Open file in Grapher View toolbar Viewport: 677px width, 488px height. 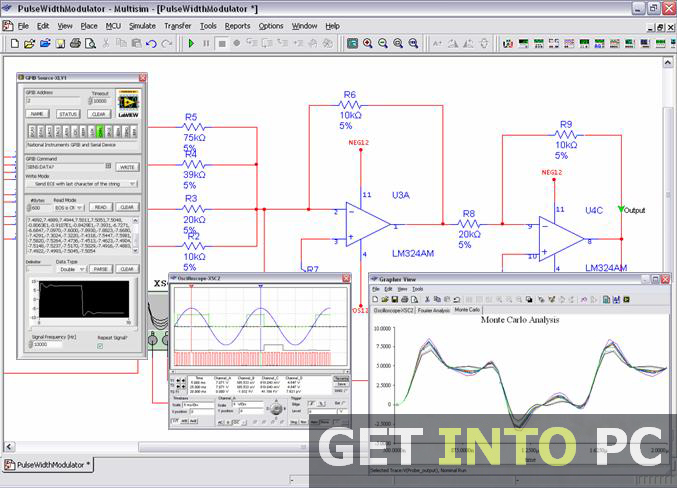pyautogui.click(x=385, y=299)
